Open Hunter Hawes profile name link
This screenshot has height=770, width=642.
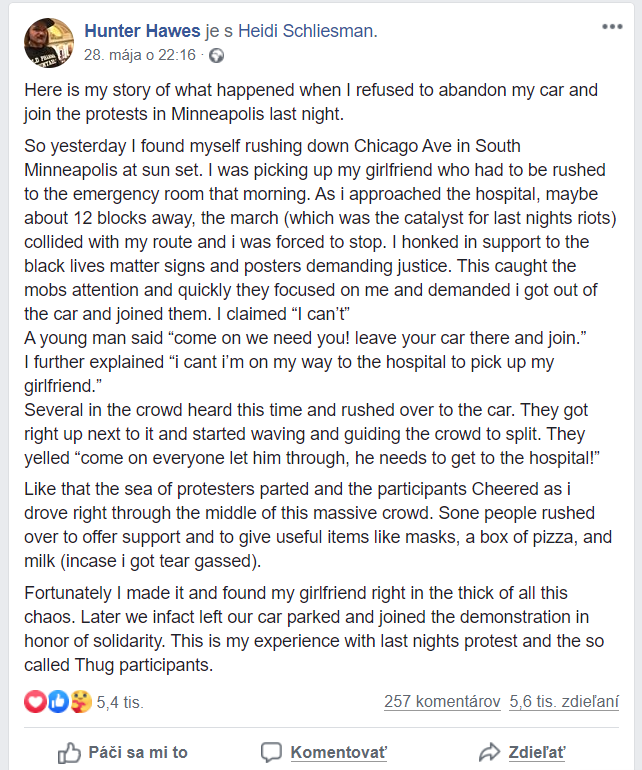[x=142, y=31]
